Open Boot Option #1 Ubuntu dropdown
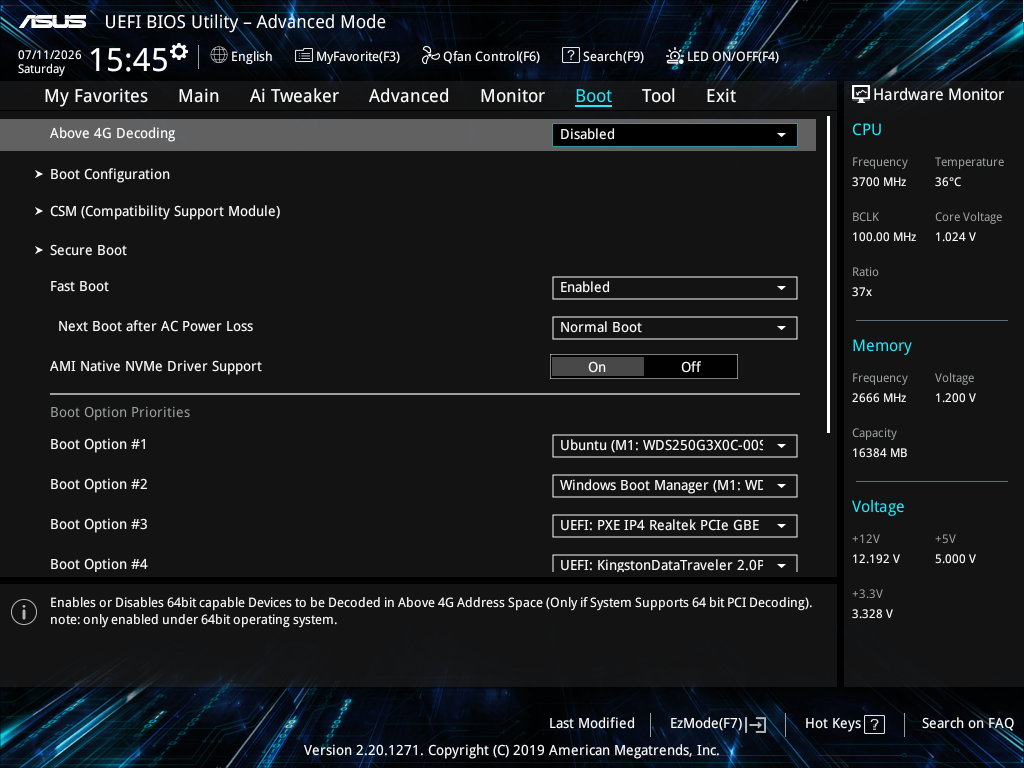Image resolution: width=1024 pixels, height=768 pixels. pos(675,446)
